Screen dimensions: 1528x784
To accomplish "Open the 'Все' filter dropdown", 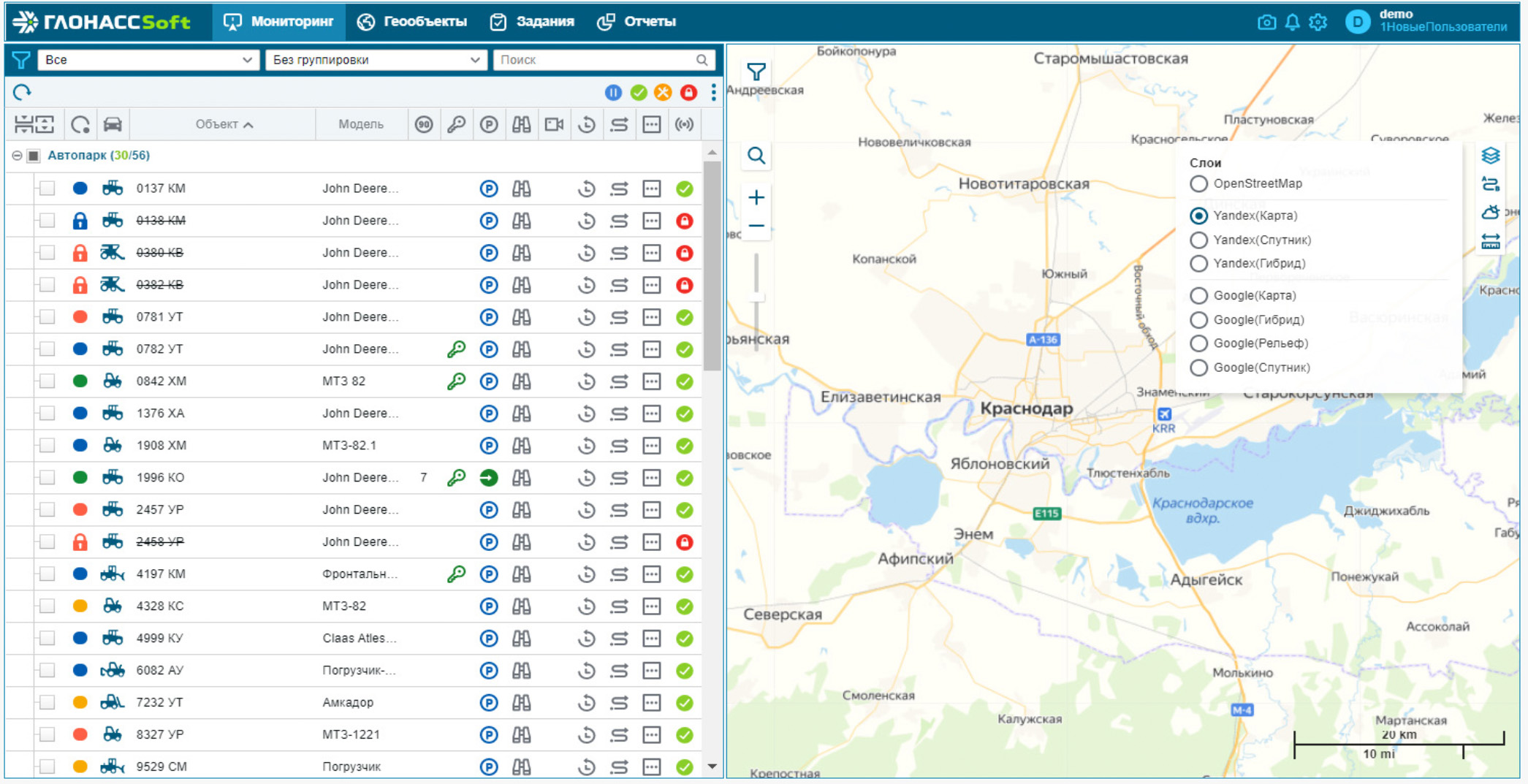I will pyautogui.click(x=148, y=60).
